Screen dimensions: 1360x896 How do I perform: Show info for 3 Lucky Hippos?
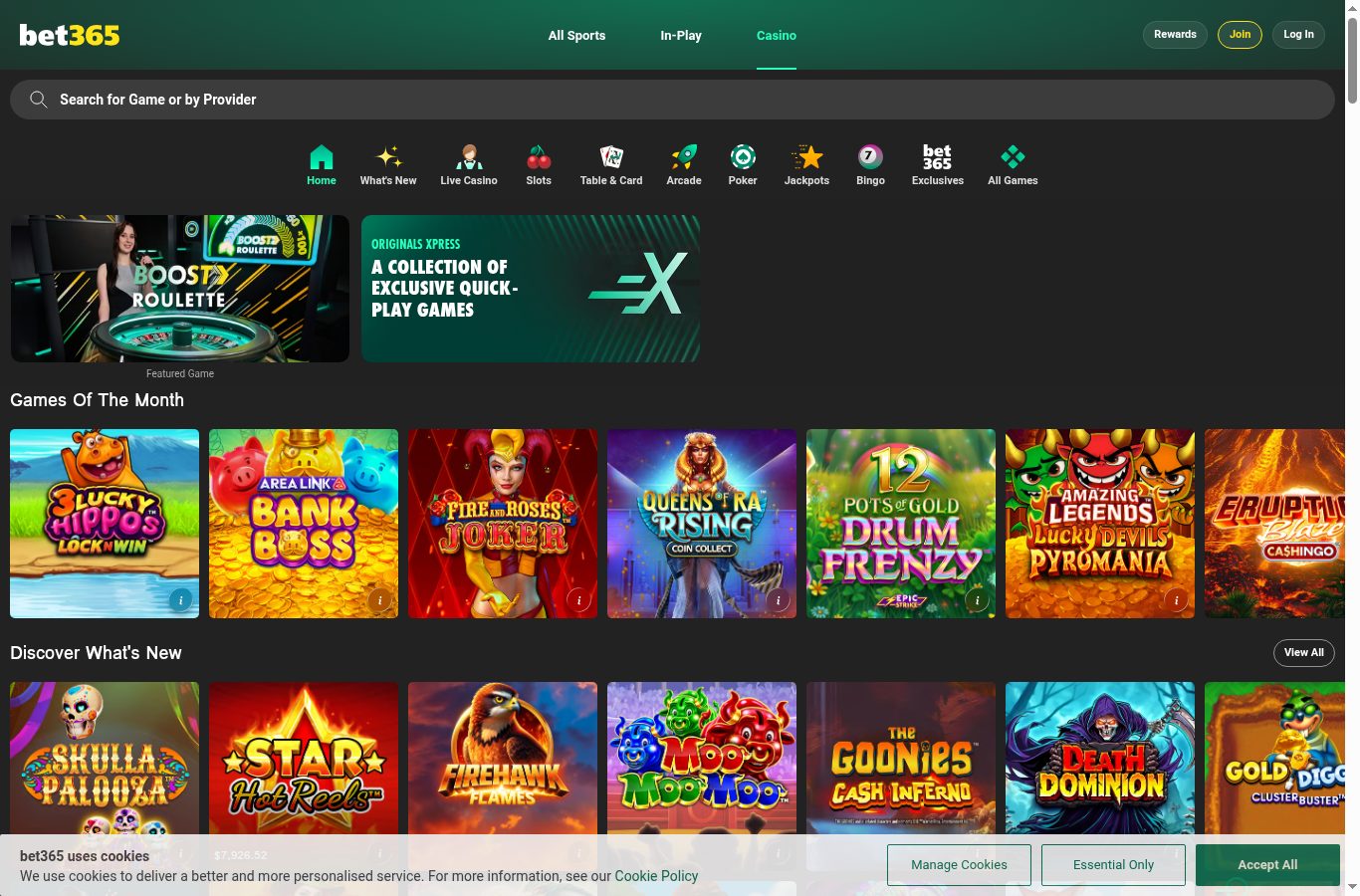pyautogui.click(x=180, y=600)
